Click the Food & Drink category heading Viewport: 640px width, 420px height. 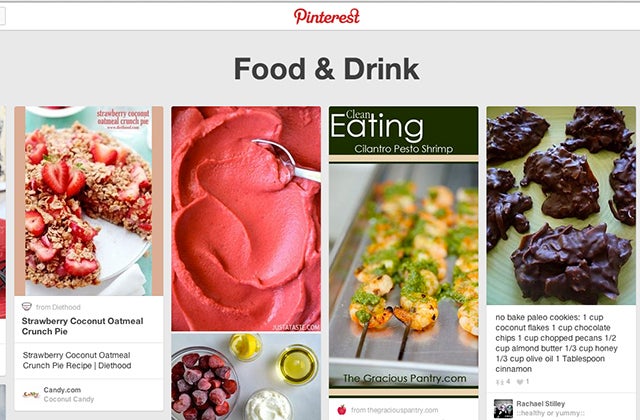click(x=326, y=69)
